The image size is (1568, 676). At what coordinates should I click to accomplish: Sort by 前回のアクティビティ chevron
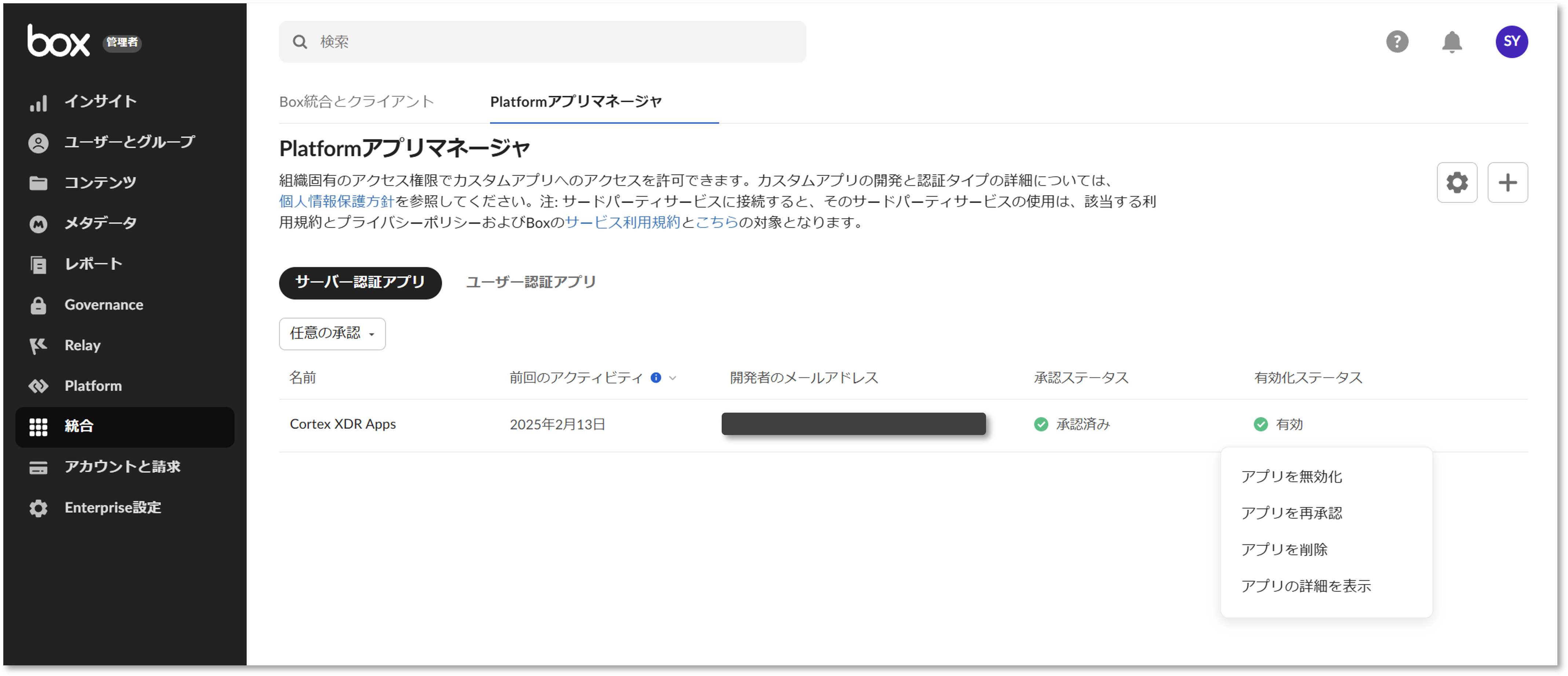(x=673, y=377)
